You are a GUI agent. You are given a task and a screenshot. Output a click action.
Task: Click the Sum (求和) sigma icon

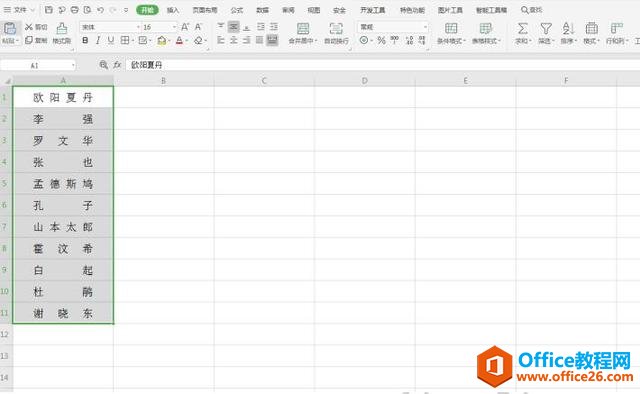tap(522, 28)
